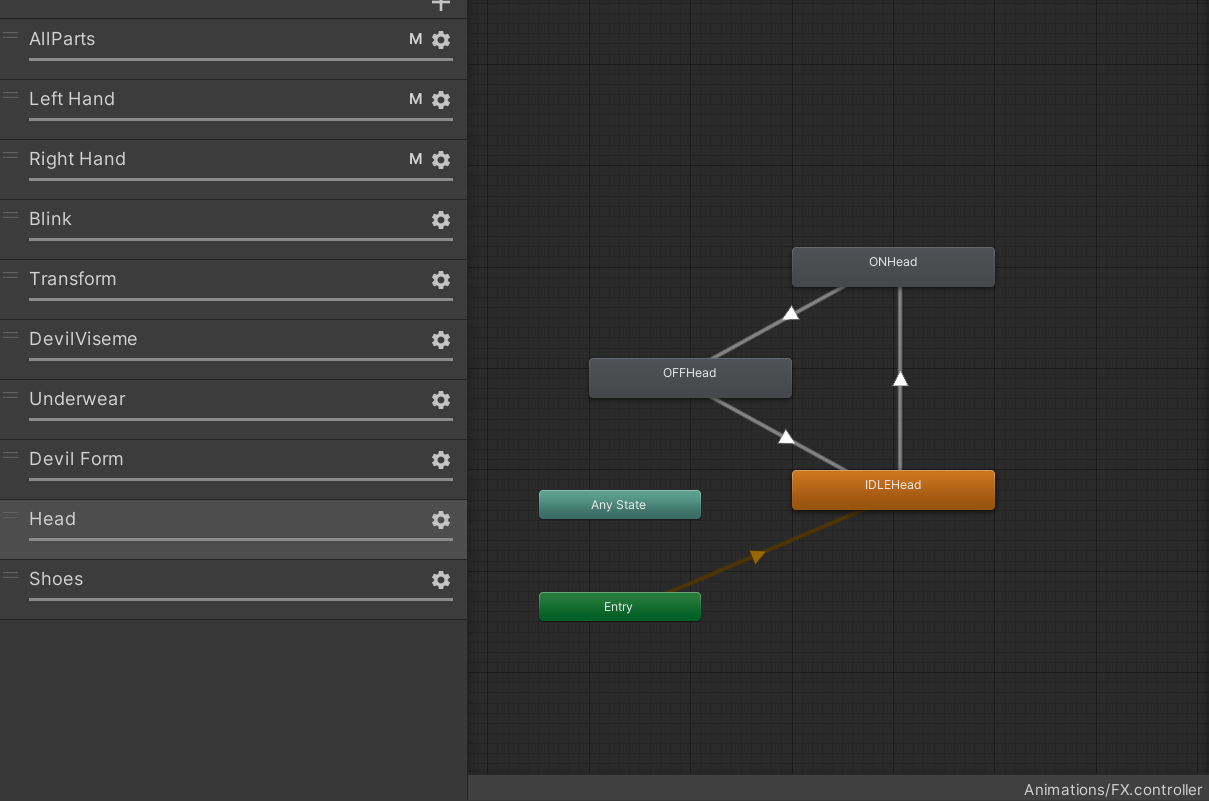Click the green Entry node

619,607
